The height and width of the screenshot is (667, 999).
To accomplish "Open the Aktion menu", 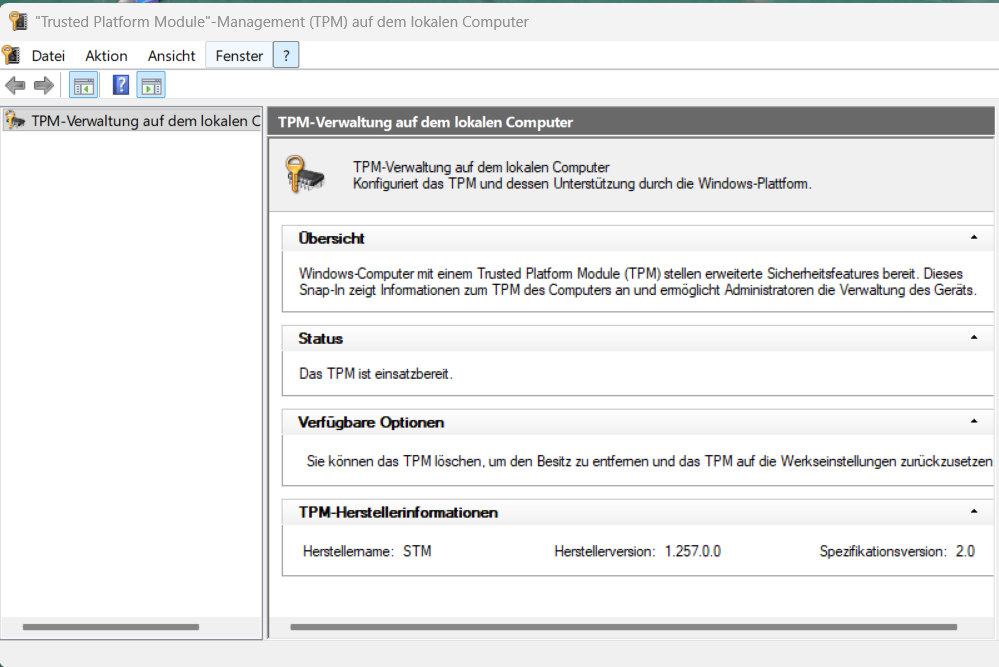I will [106, 56].
